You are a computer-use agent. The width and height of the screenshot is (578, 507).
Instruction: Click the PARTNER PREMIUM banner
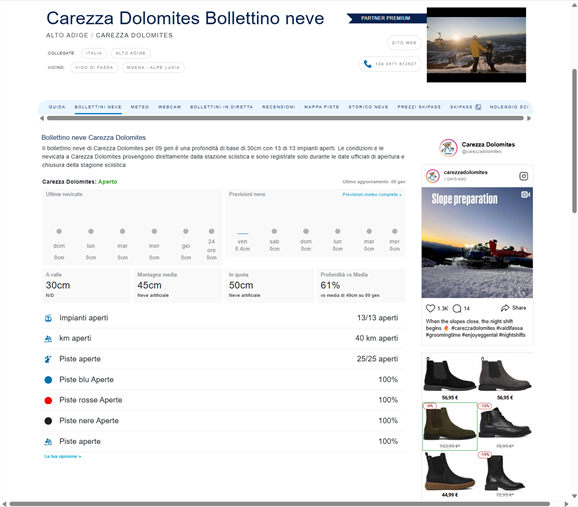[x=386, y=18]
